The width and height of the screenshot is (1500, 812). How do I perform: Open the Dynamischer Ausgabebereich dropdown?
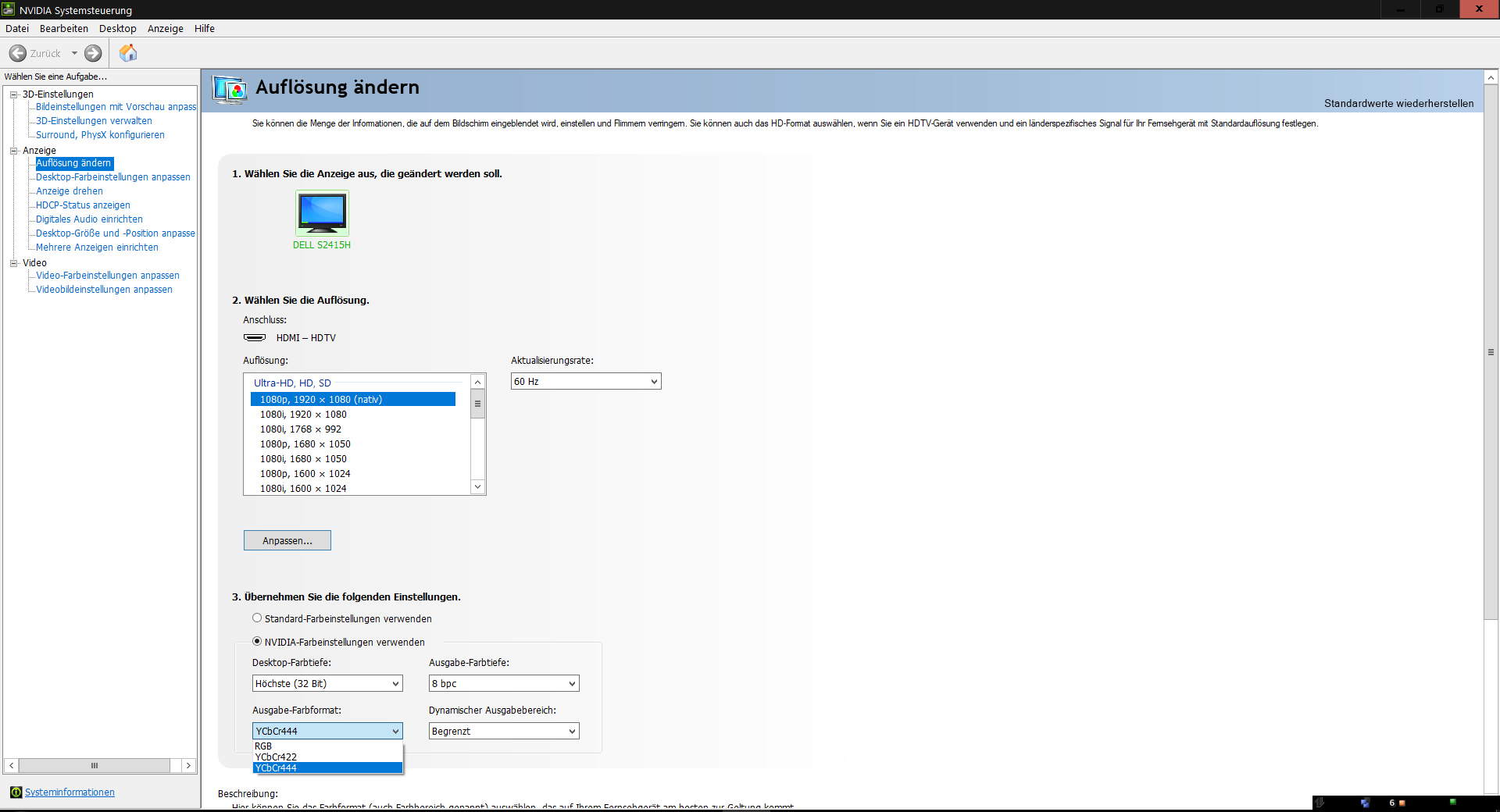pyautogui.click(x=504, y=731)
